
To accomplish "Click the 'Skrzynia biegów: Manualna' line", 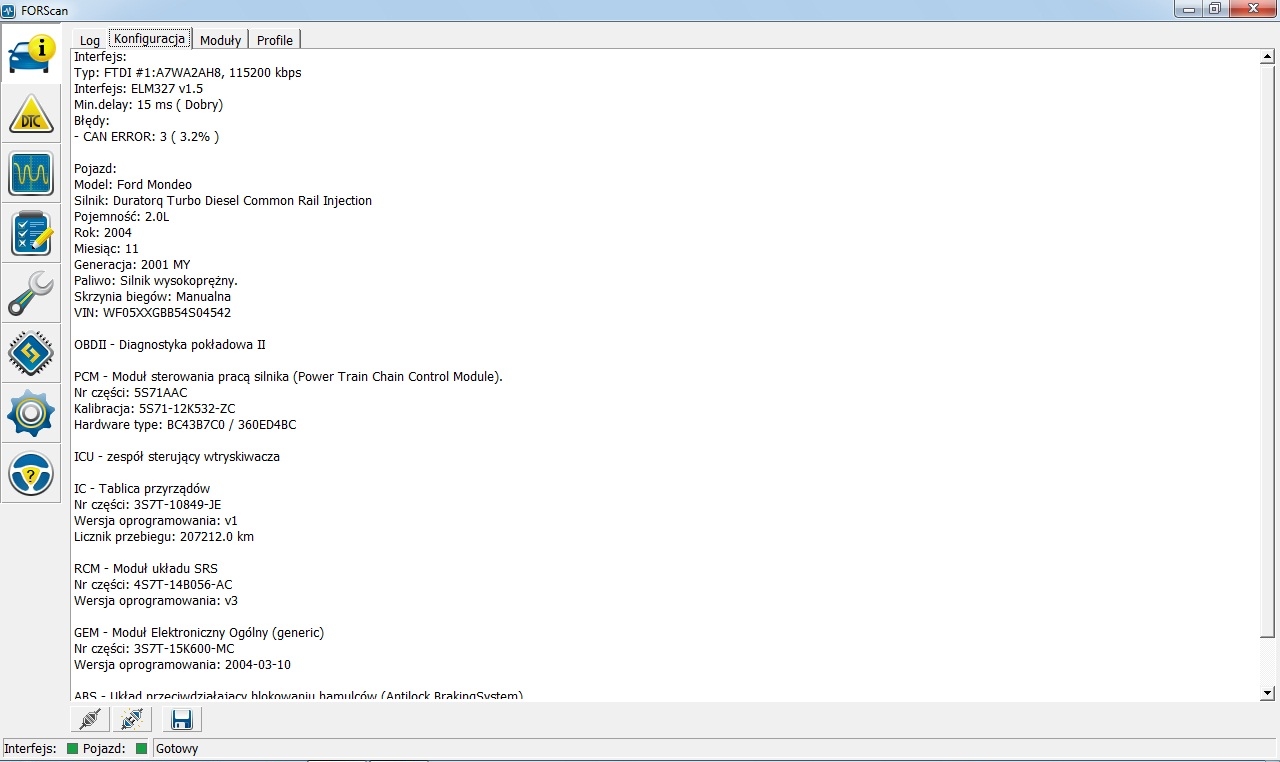I will pos(152,297).
